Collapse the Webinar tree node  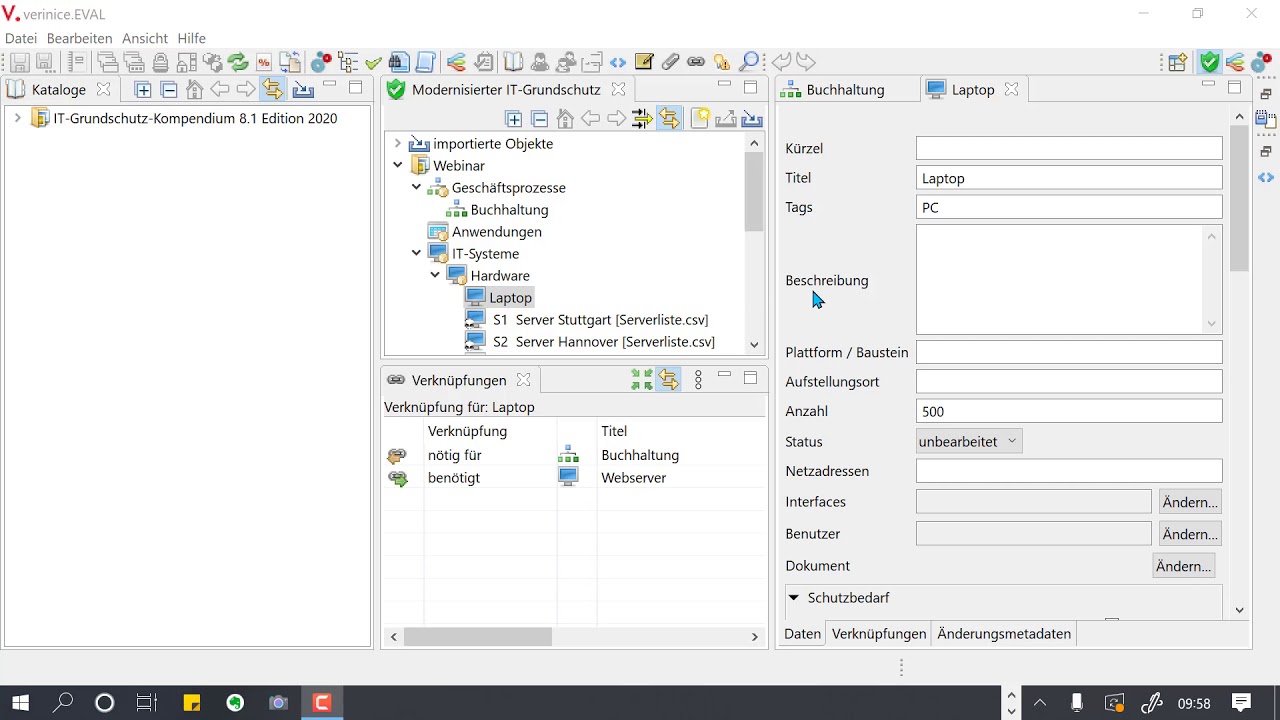(398, 165)
